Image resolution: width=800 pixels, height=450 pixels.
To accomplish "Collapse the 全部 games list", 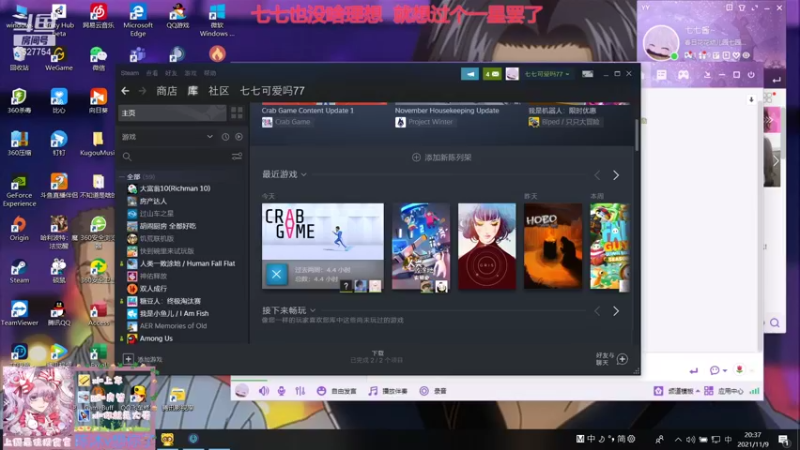I will 122,177.
